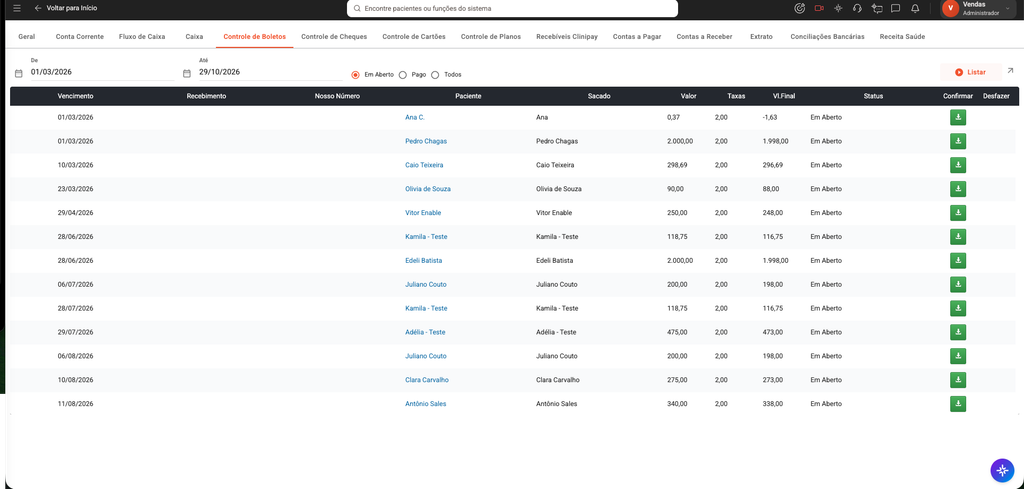
Task: Open the Receita Saúde tab
Action: tap(902, 37)
